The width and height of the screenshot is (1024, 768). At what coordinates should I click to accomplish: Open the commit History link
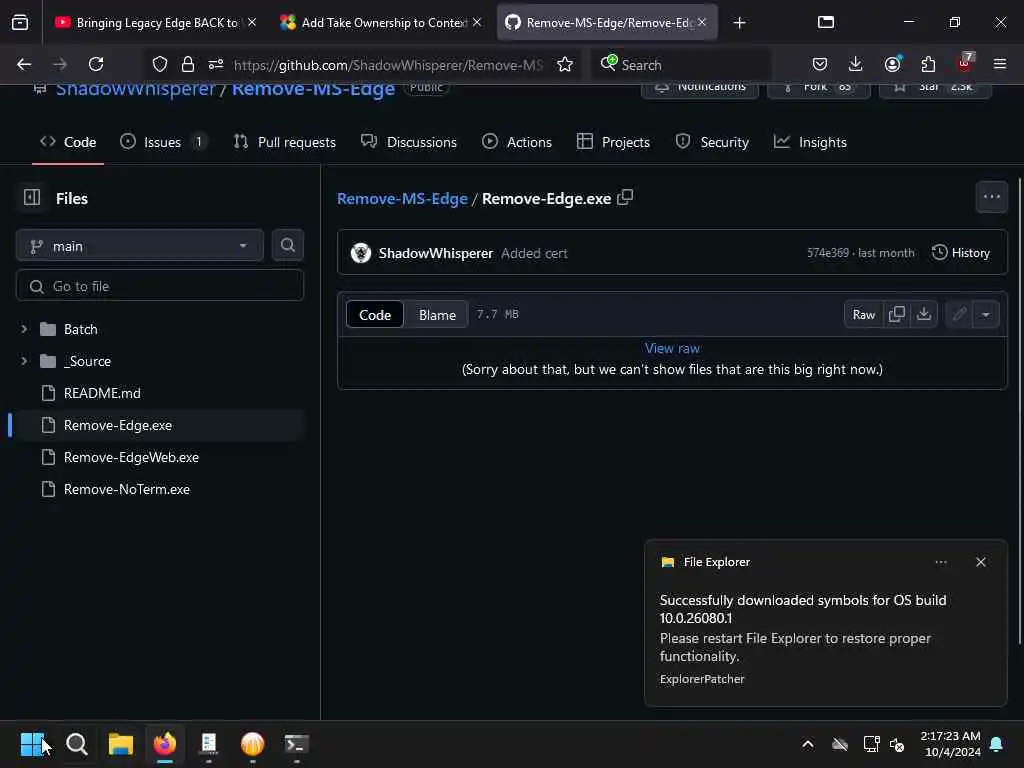tap(960, 252)
